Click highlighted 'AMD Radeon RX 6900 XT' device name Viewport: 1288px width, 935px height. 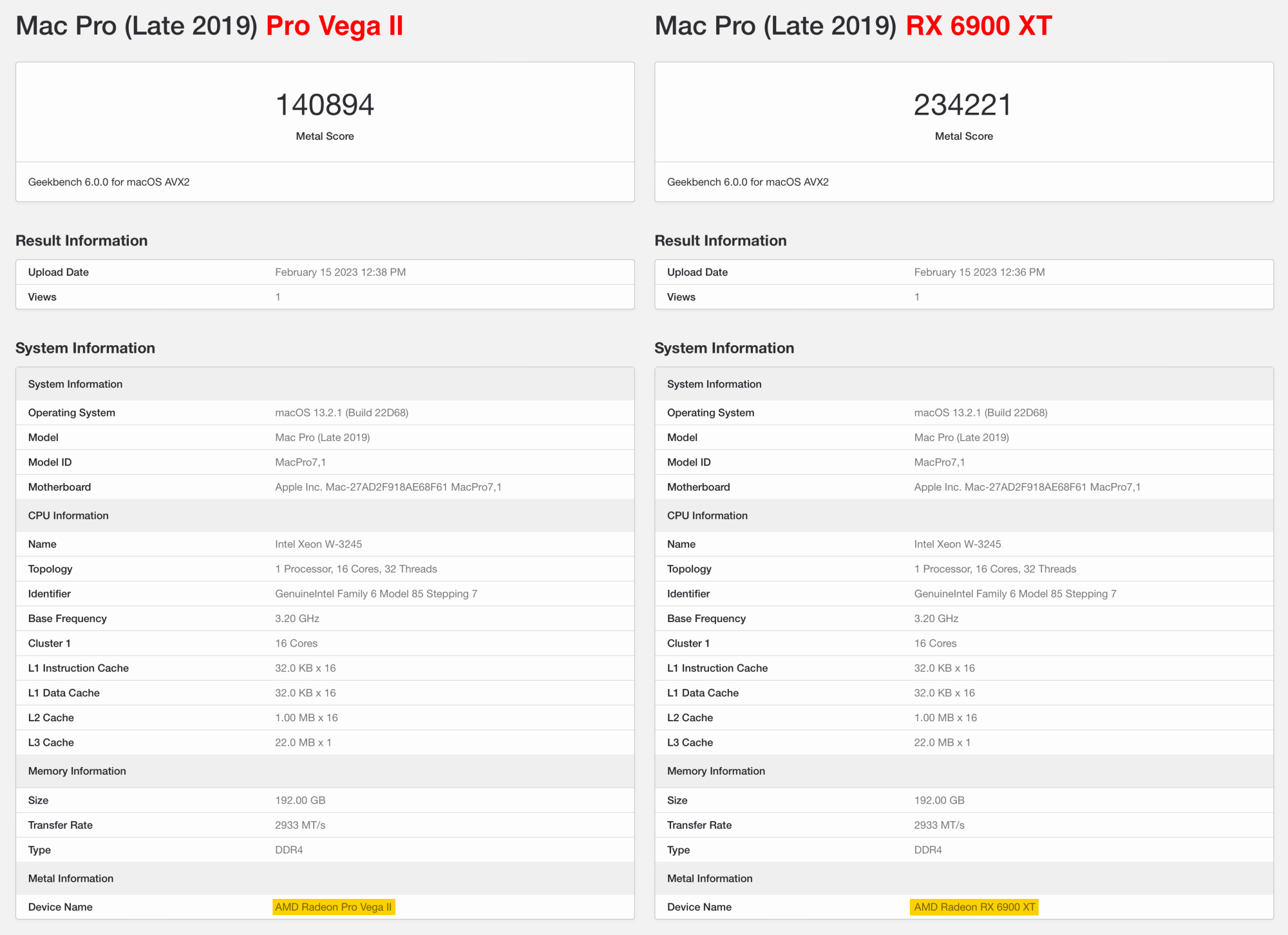[x=974, y=907]
